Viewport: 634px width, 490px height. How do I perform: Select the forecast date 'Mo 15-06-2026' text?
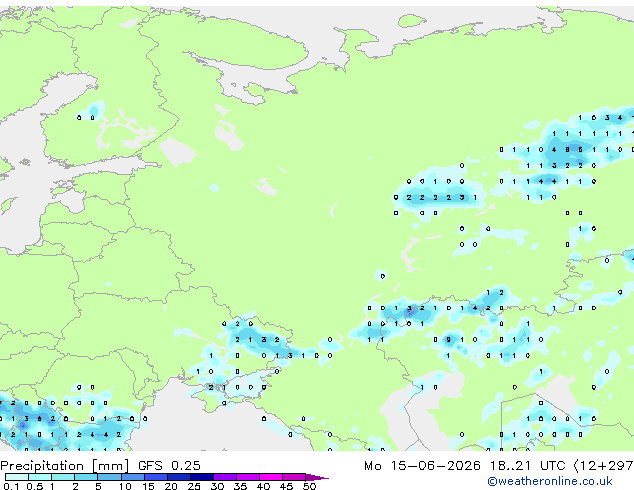click(x=422, y=466)
